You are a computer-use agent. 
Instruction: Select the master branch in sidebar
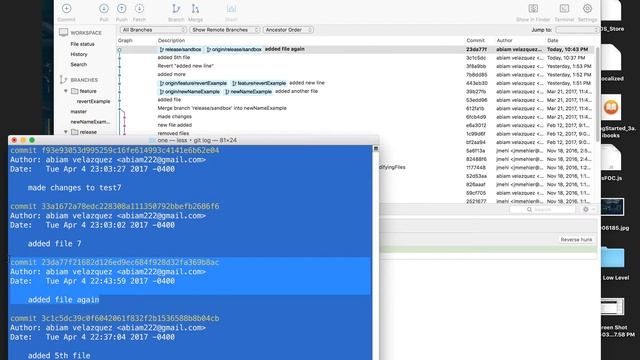[78, 111]
